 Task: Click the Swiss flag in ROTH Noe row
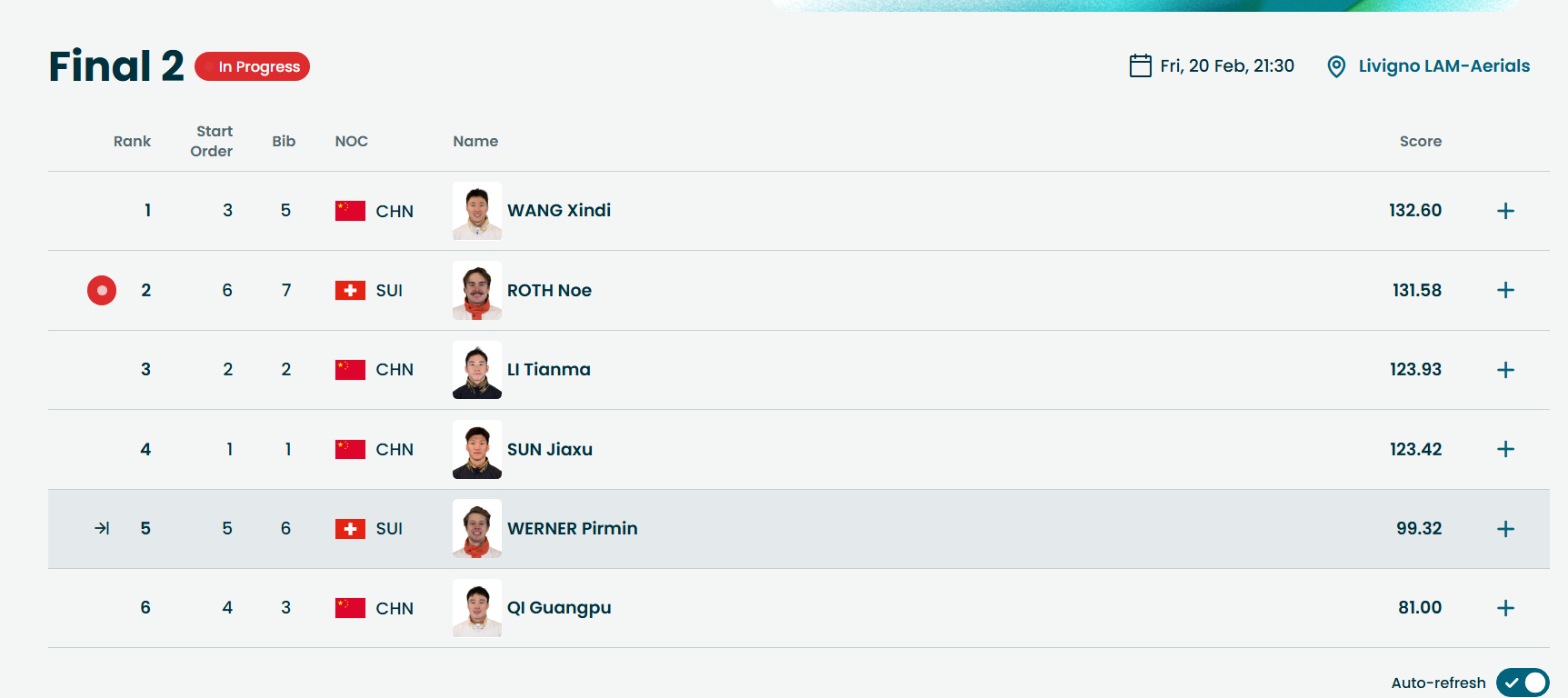click(x=350, y=291)
